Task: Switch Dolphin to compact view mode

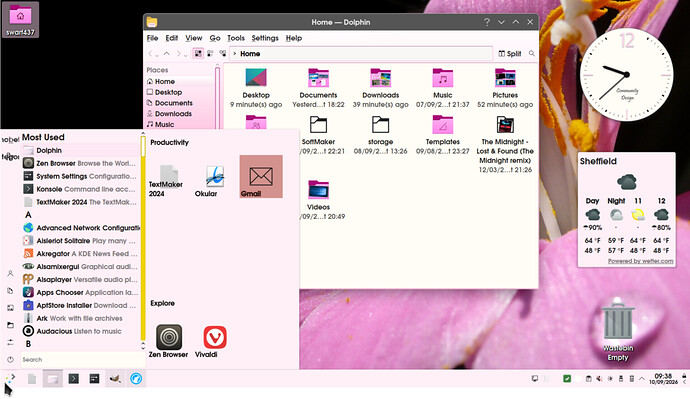Action: 210,54
